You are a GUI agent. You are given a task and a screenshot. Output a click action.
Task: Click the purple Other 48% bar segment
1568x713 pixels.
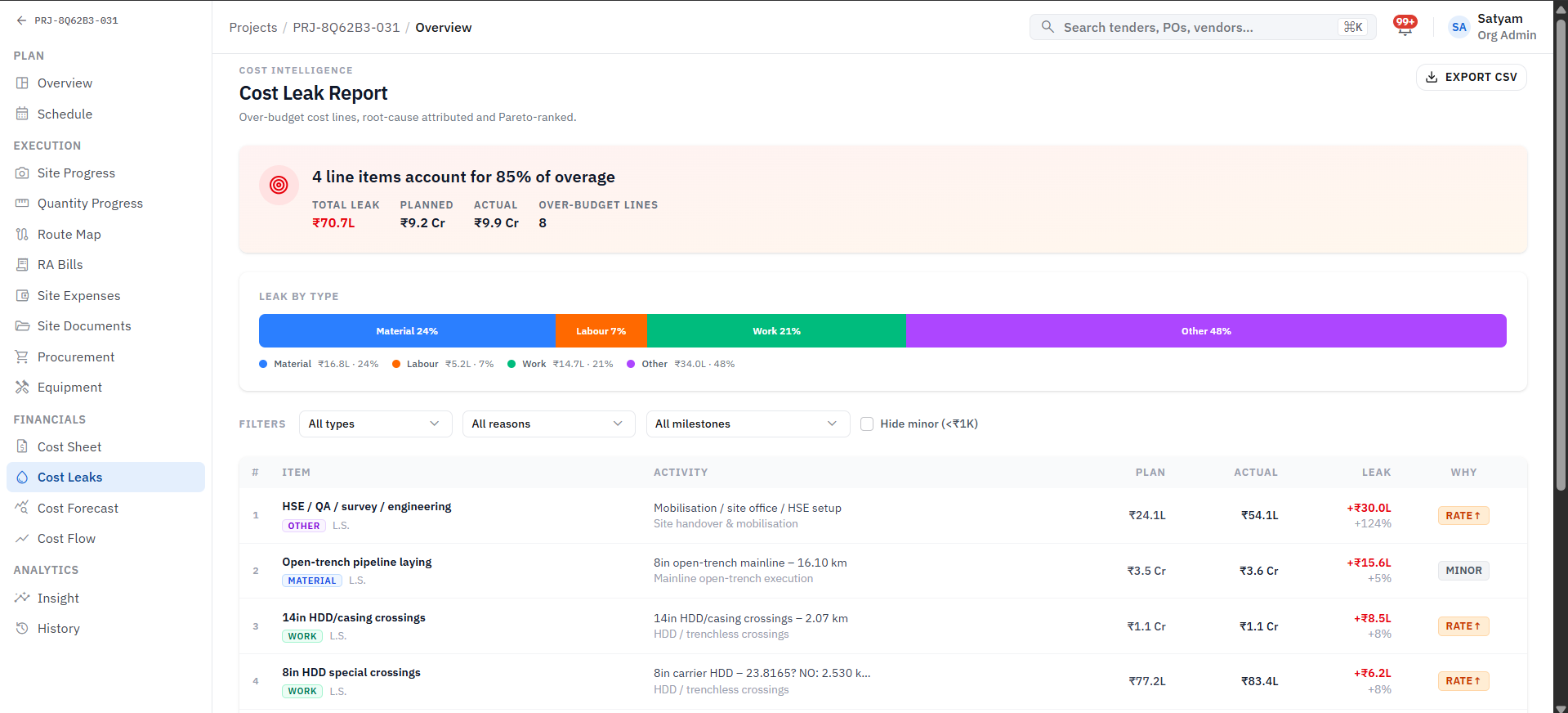coord(1206,331)
